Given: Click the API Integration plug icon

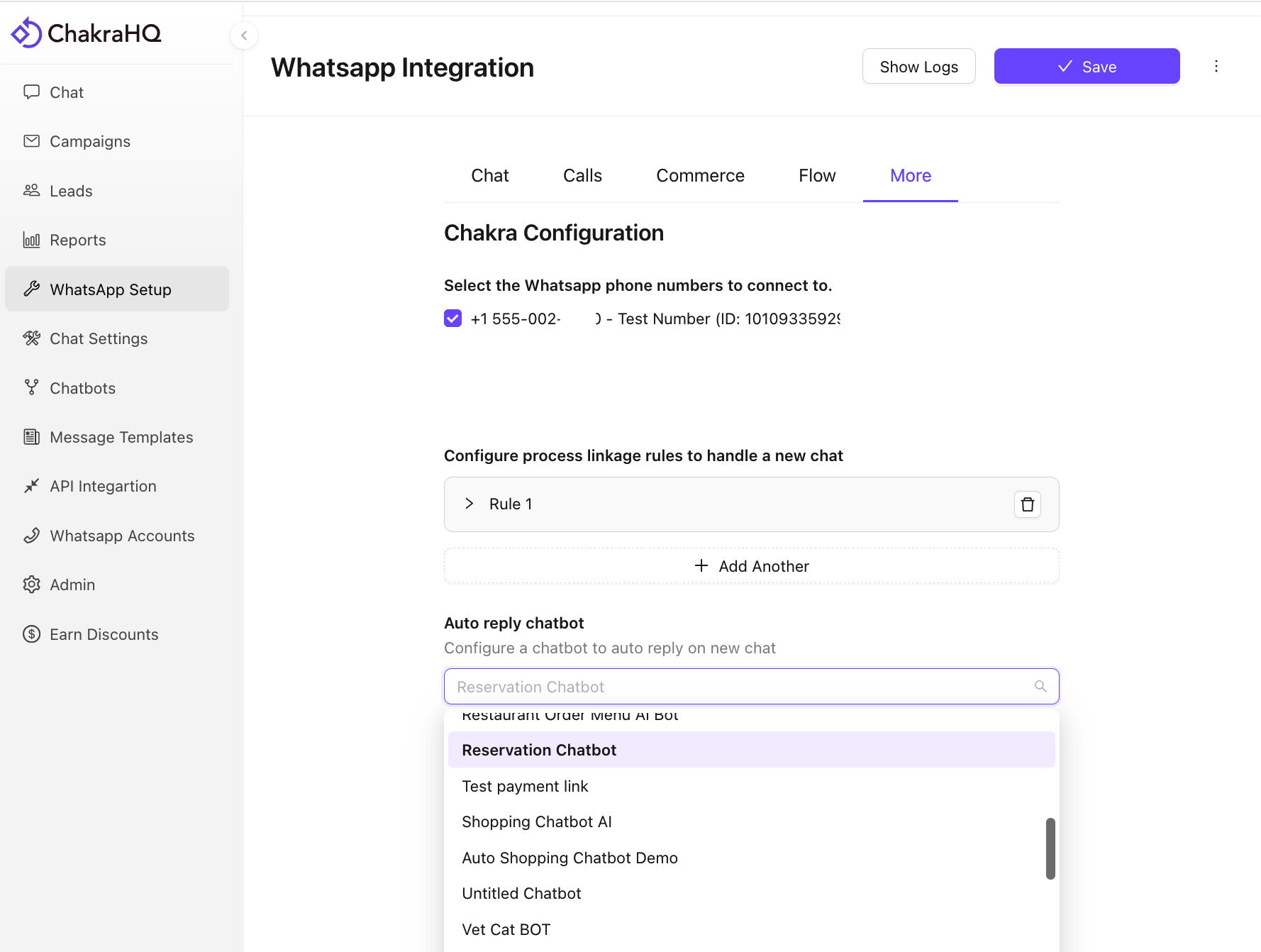Looking at the screenshot, I should pyautogui.click(x=31, y=486).
